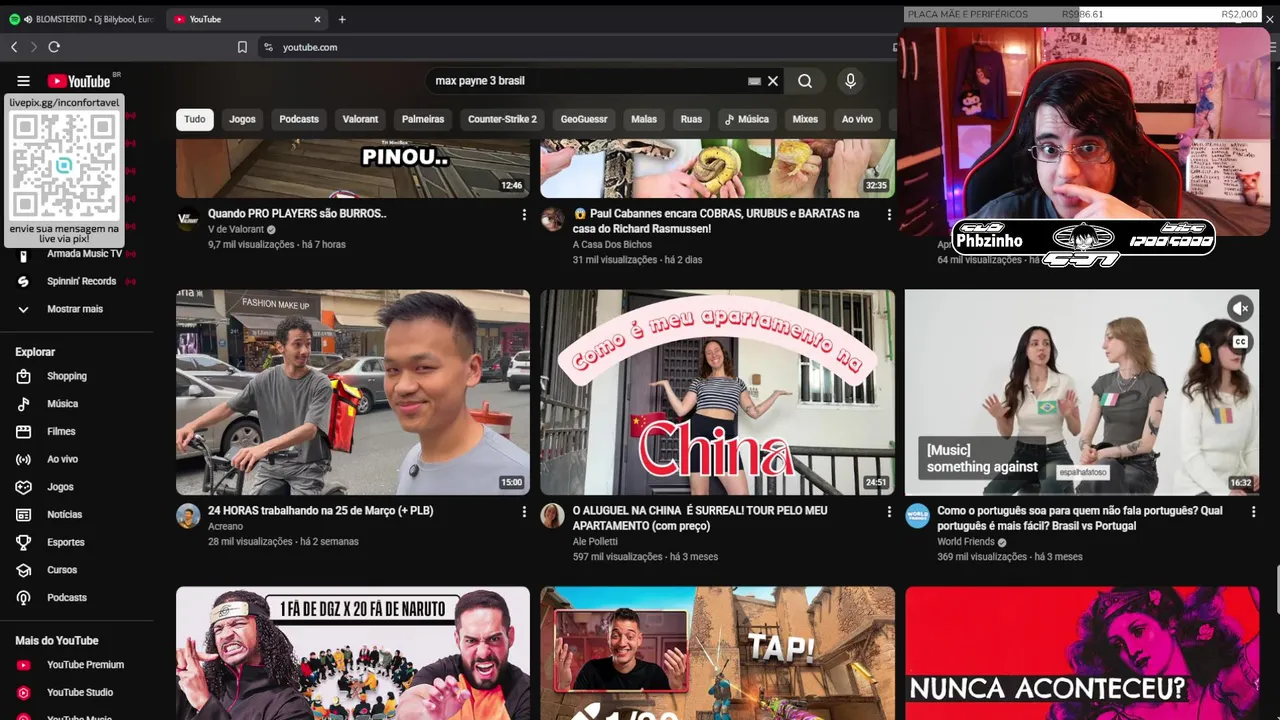Screen dimensions: 1280x720
Task: Open options menu for Como o português soa video
Action: point(1253,511)
